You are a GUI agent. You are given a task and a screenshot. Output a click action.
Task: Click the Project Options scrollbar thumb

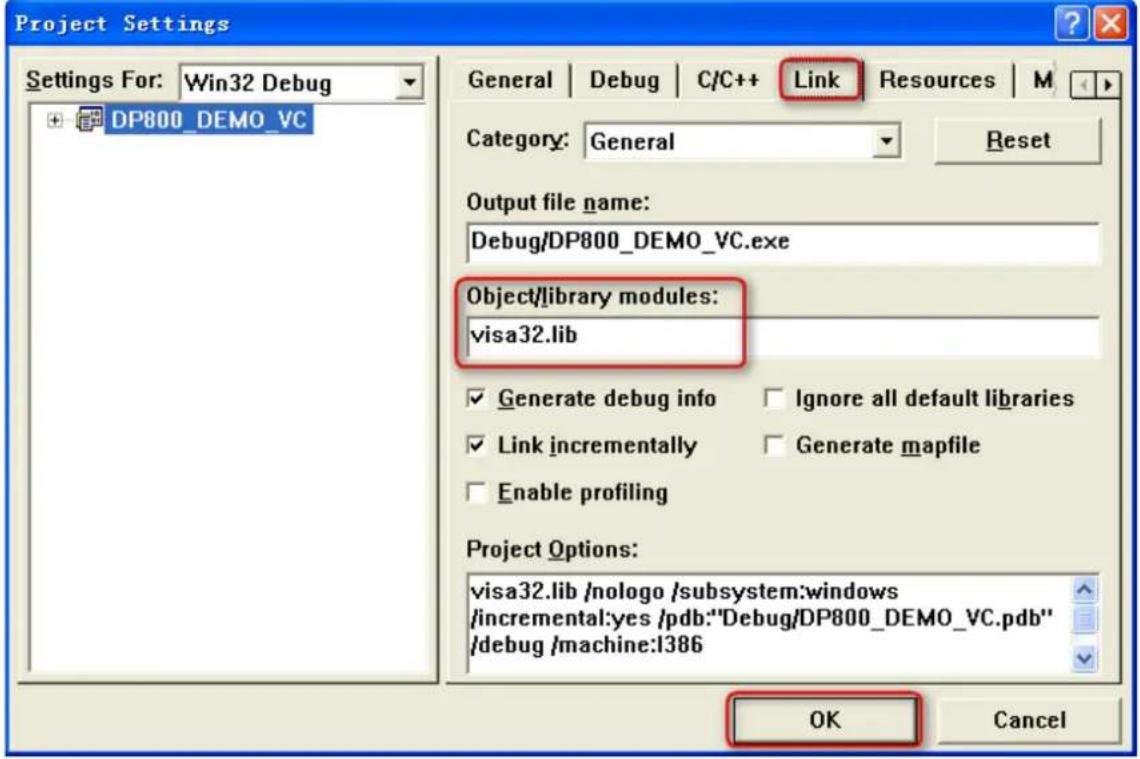(1084, 619)
